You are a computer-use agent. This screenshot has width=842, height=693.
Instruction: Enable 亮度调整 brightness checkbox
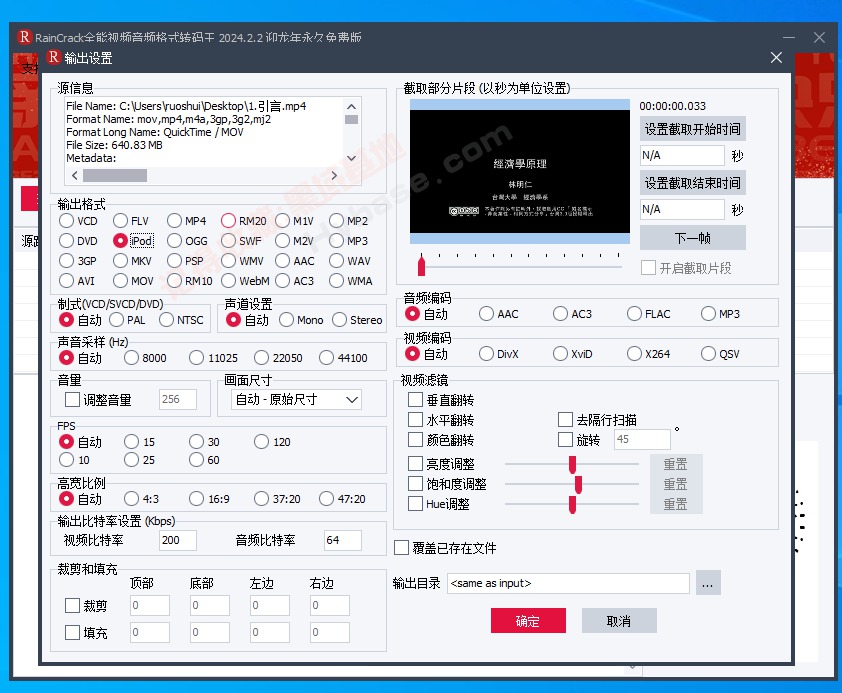pyautogui.click(x=415, y=463)
